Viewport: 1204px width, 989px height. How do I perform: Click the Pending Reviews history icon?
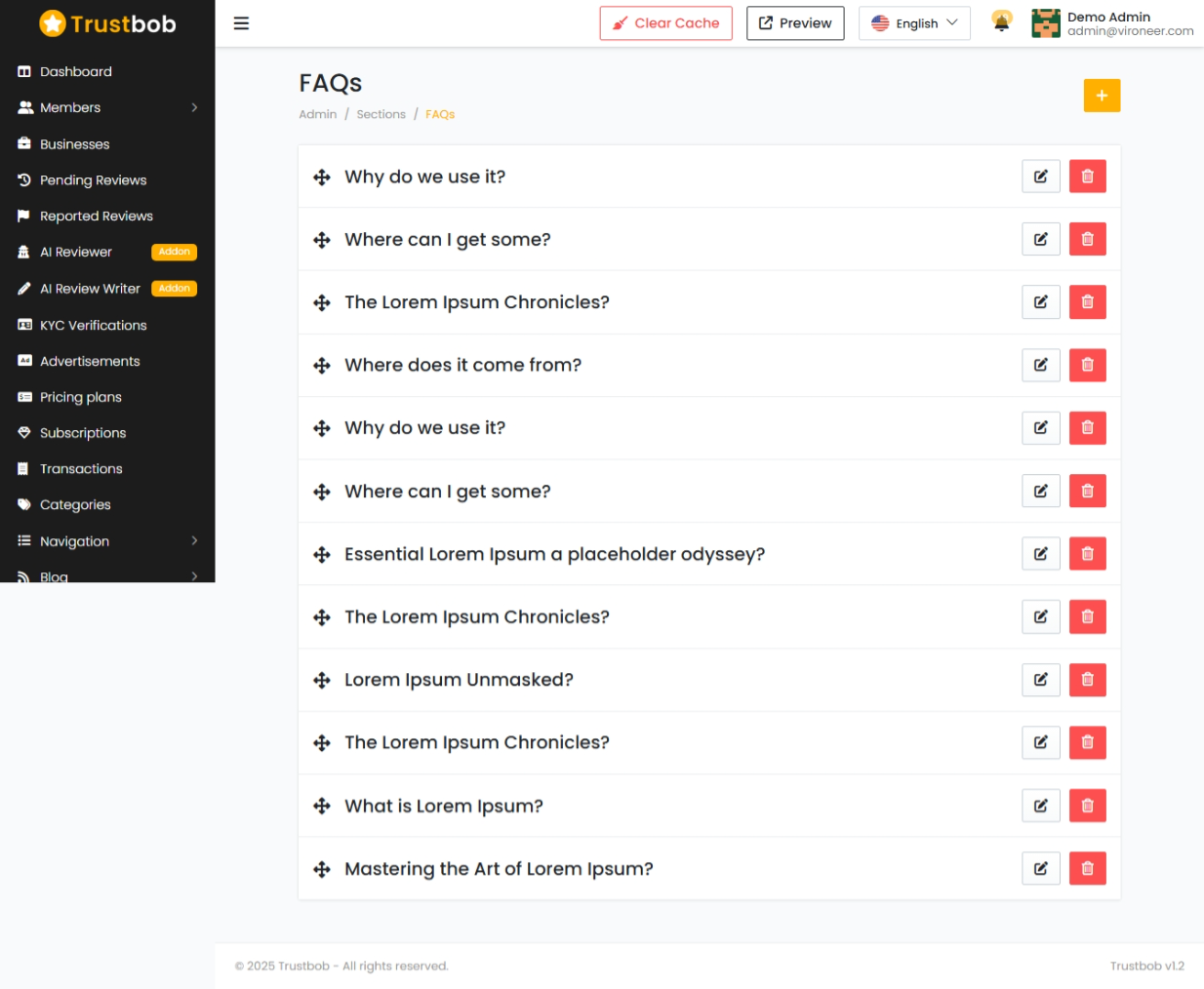24,180
